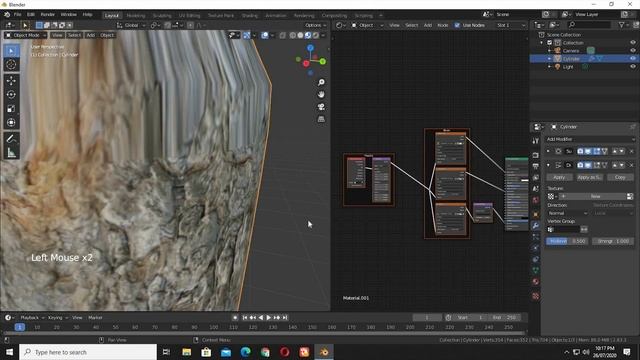Open Object Mode dropdown
The height and width of the screenshot is (360, 640).
pos(25,35)
